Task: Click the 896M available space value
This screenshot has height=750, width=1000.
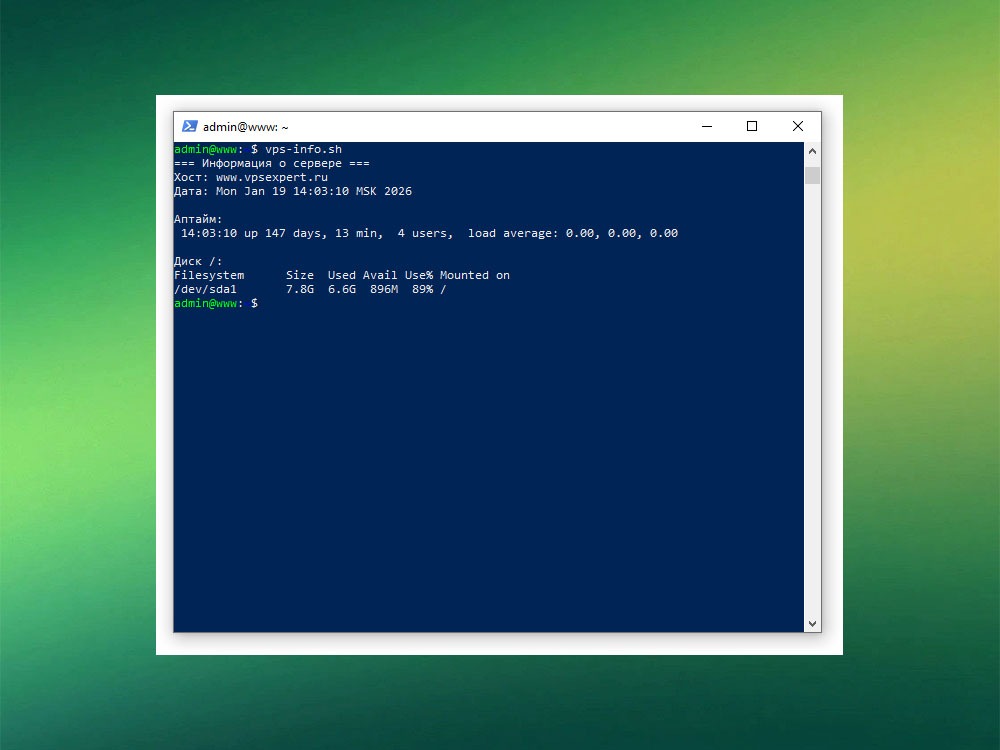Action: click(385, 288)
